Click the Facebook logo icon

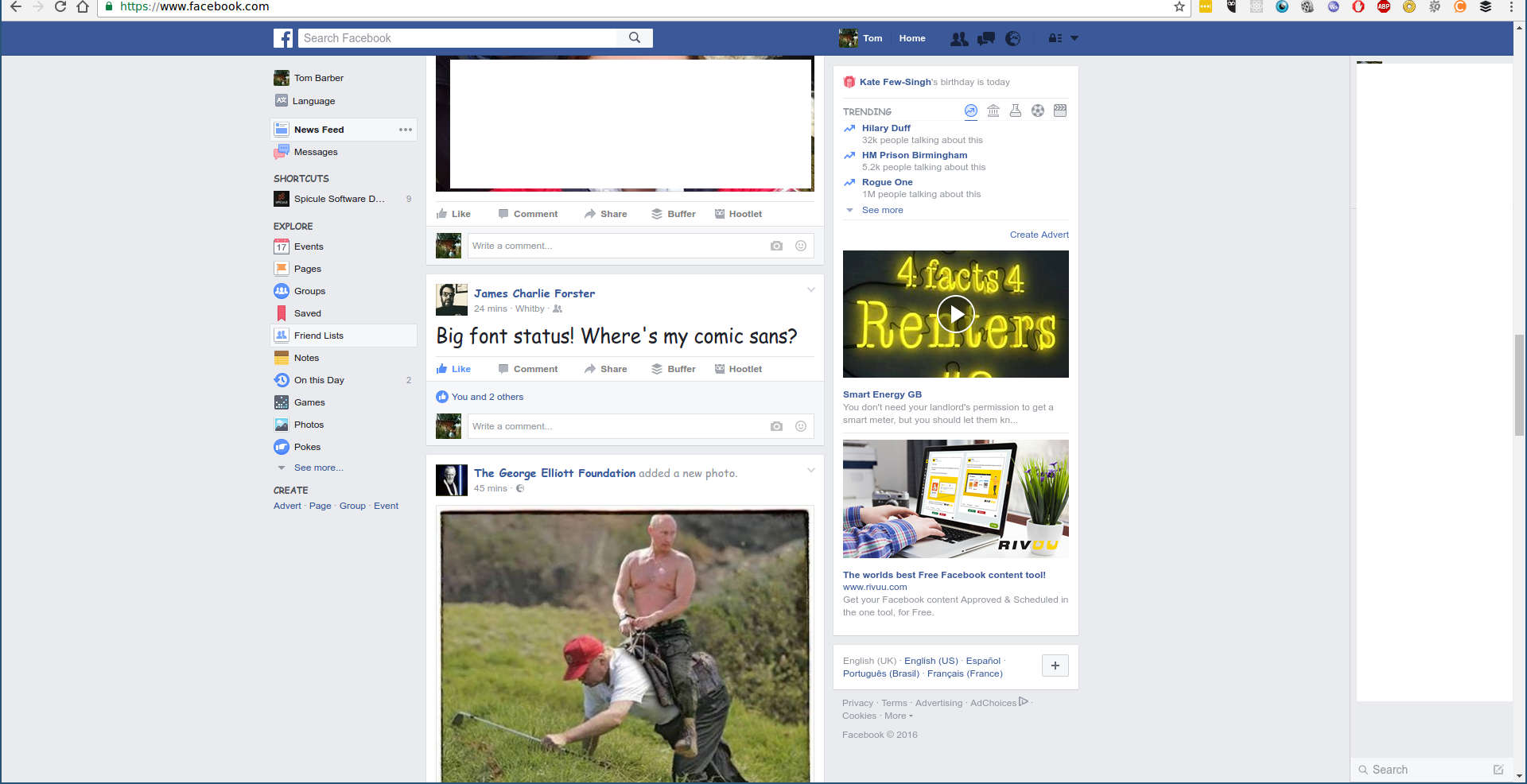tap(283, 38)
